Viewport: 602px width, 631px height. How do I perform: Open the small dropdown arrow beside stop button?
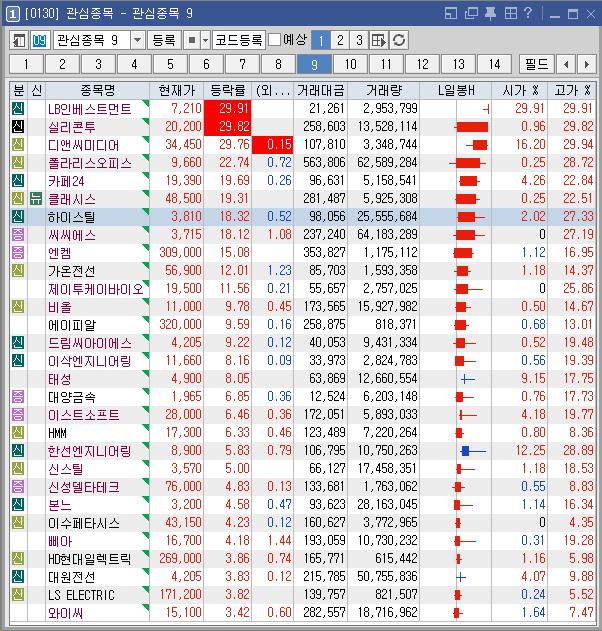point(206,40)
